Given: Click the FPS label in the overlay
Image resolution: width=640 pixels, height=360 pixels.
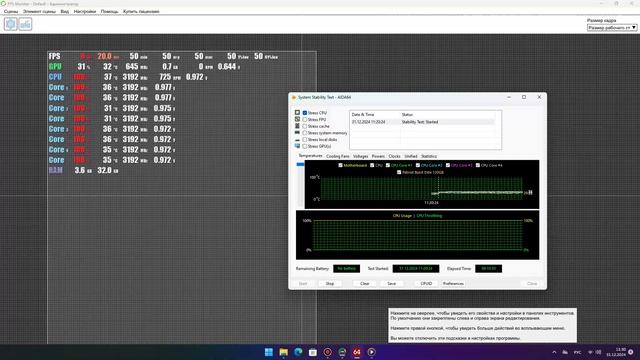Looking at the screenshot, I should tap(54, 56).
